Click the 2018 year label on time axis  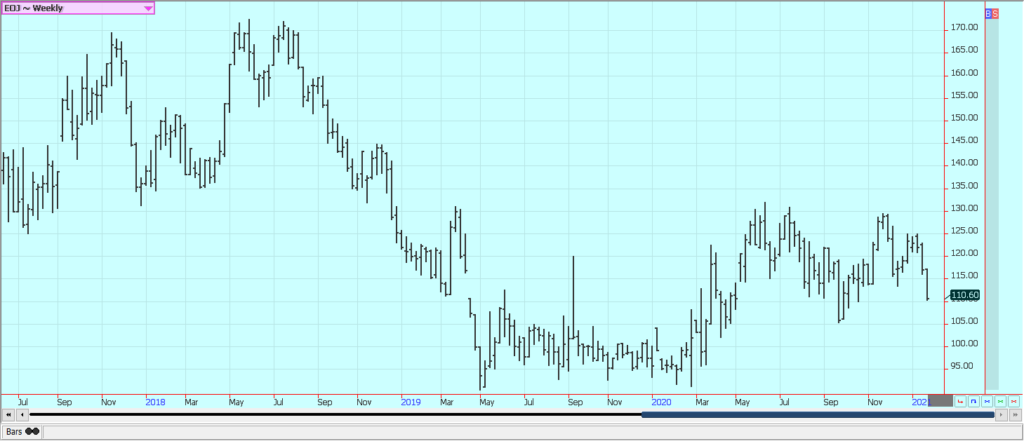coord(155,402)
